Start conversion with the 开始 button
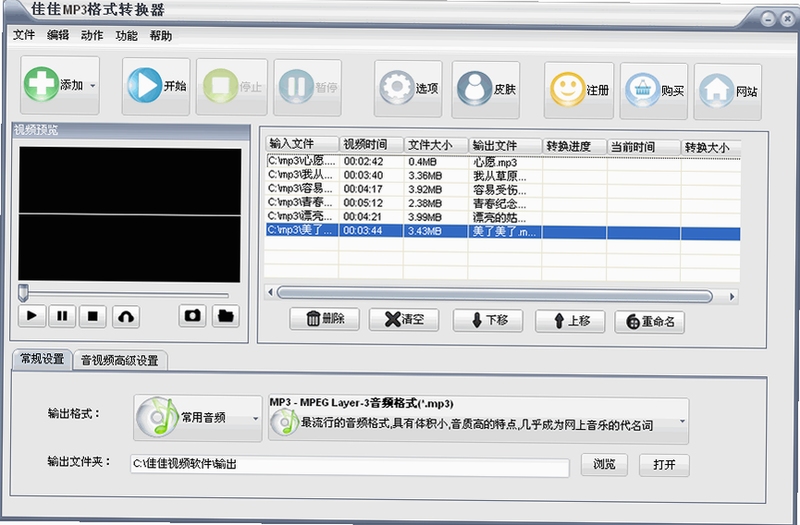The image size is (800, 525). [x=156, y=86]
